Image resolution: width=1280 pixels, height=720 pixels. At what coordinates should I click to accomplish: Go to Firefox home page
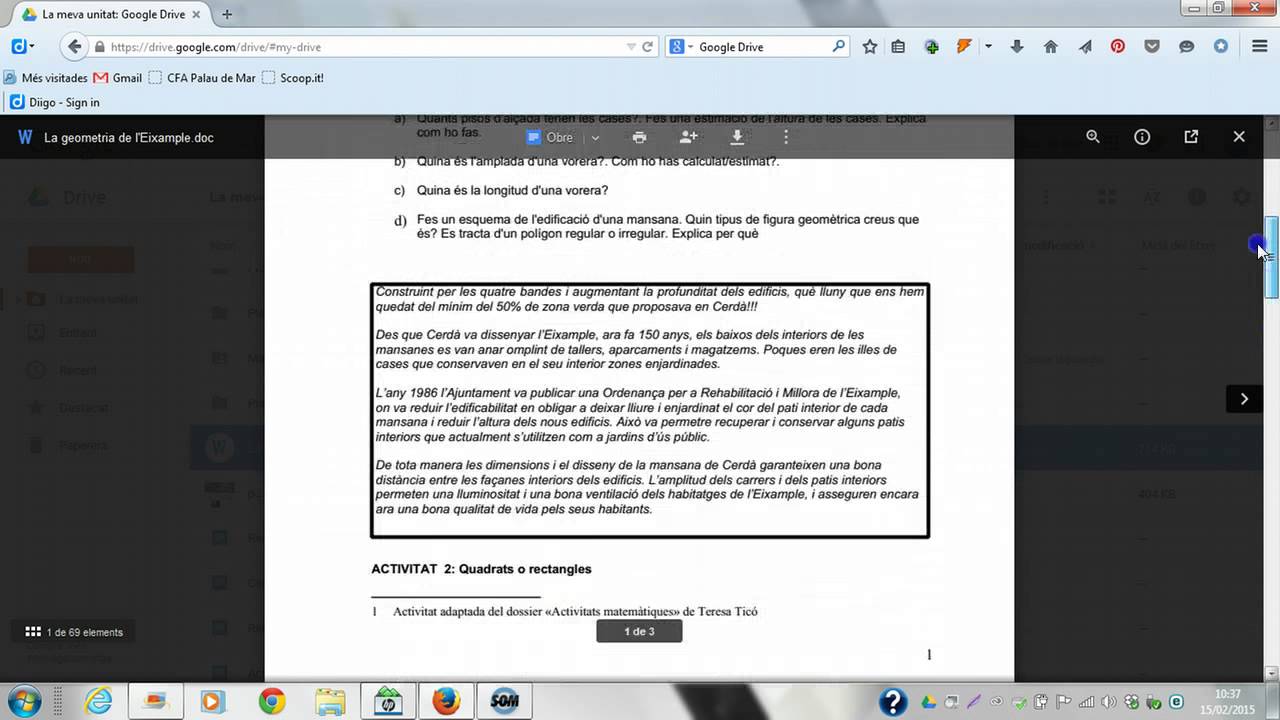click(x=1050, y=47)
